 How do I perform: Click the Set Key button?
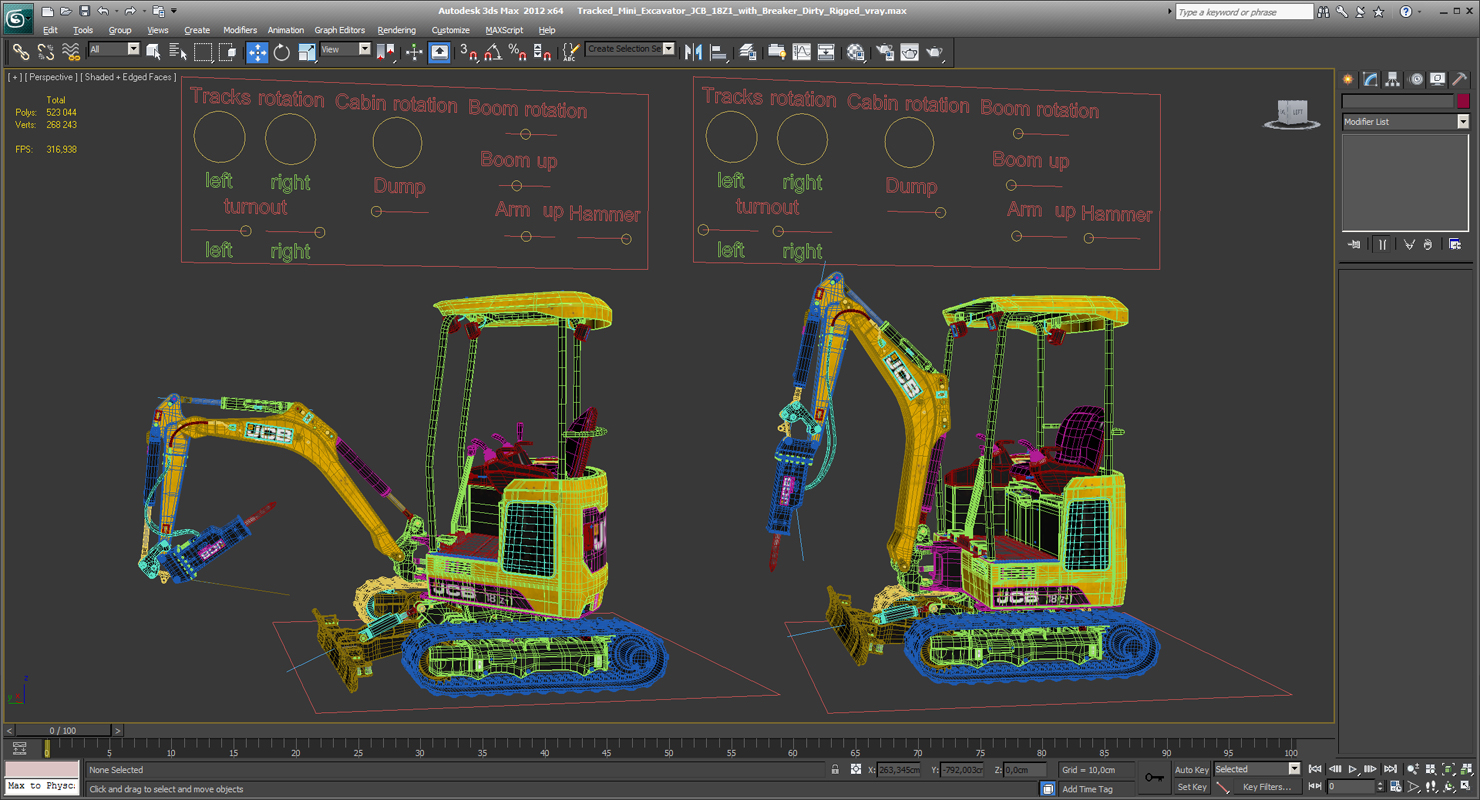point(1191,787)
